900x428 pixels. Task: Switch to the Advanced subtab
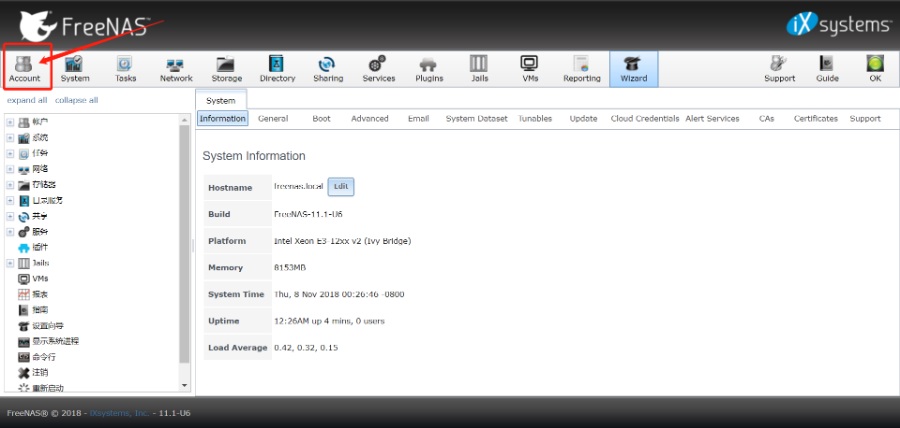pos(370,118)
